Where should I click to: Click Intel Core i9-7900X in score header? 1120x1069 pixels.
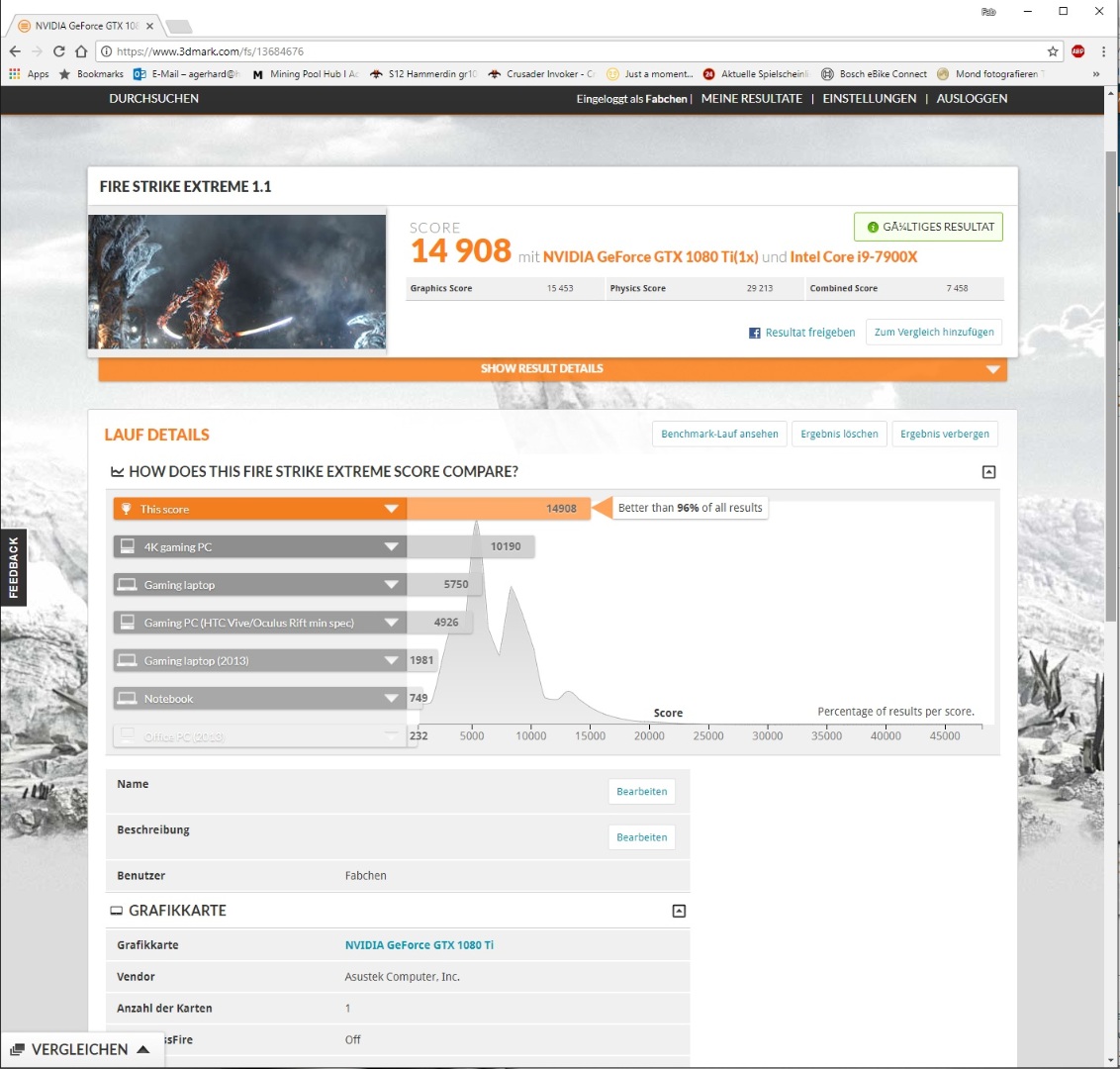(854, 256)
